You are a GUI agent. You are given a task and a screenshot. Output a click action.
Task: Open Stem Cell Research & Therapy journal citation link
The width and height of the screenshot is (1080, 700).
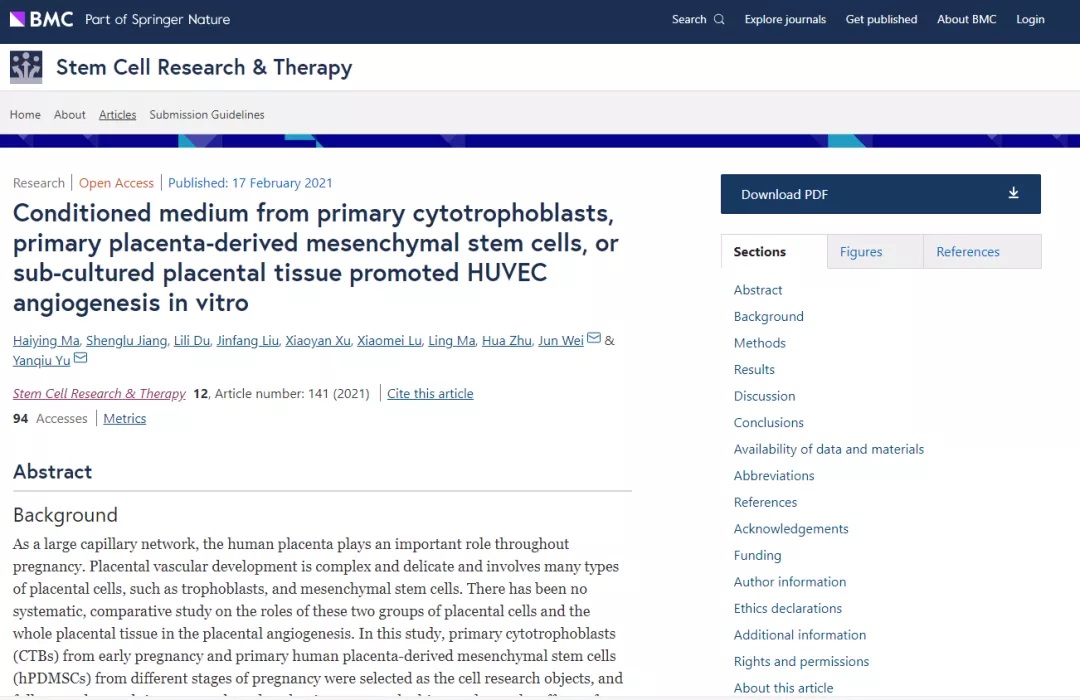click(99, 394)
